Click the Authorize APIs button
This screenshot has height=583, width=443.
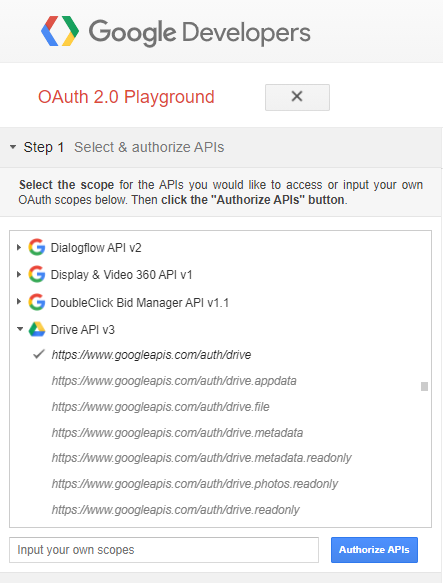(x=374, y=550)
